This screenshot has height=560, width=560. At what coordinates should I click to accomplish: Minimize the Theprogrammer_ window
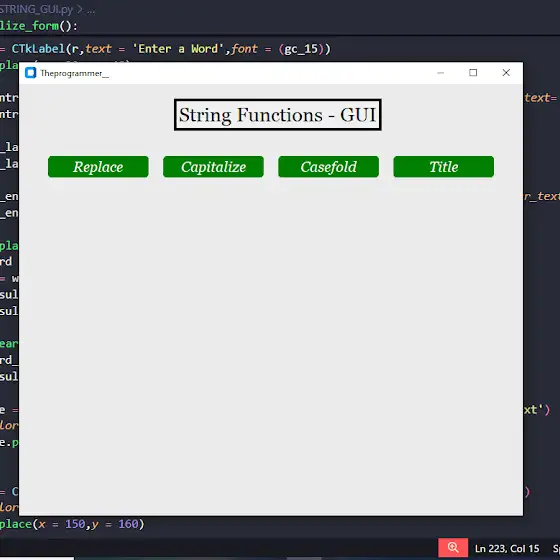(x=440, y=73)
